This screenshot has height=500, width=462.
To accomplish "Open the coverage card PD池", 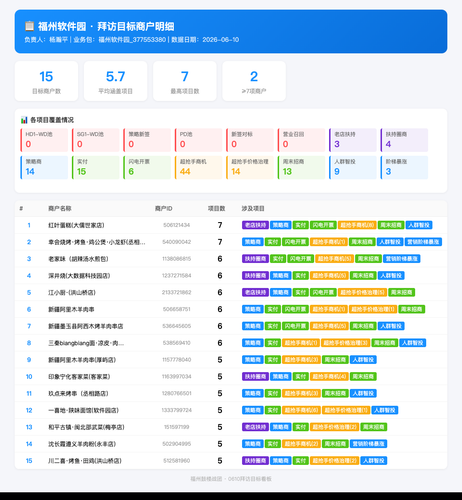I will coord(199,140).
